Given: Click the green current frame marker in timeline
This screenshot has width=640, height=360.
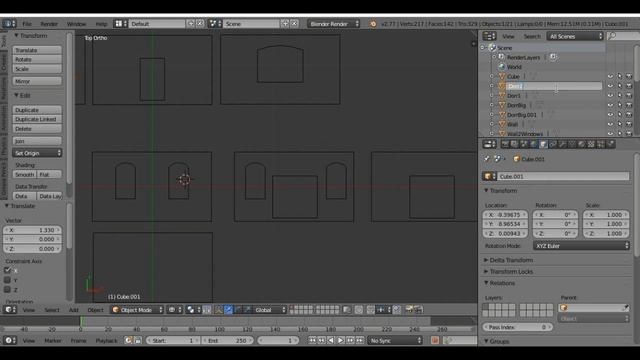Looking at the screenshot, I should coord(81,321).
